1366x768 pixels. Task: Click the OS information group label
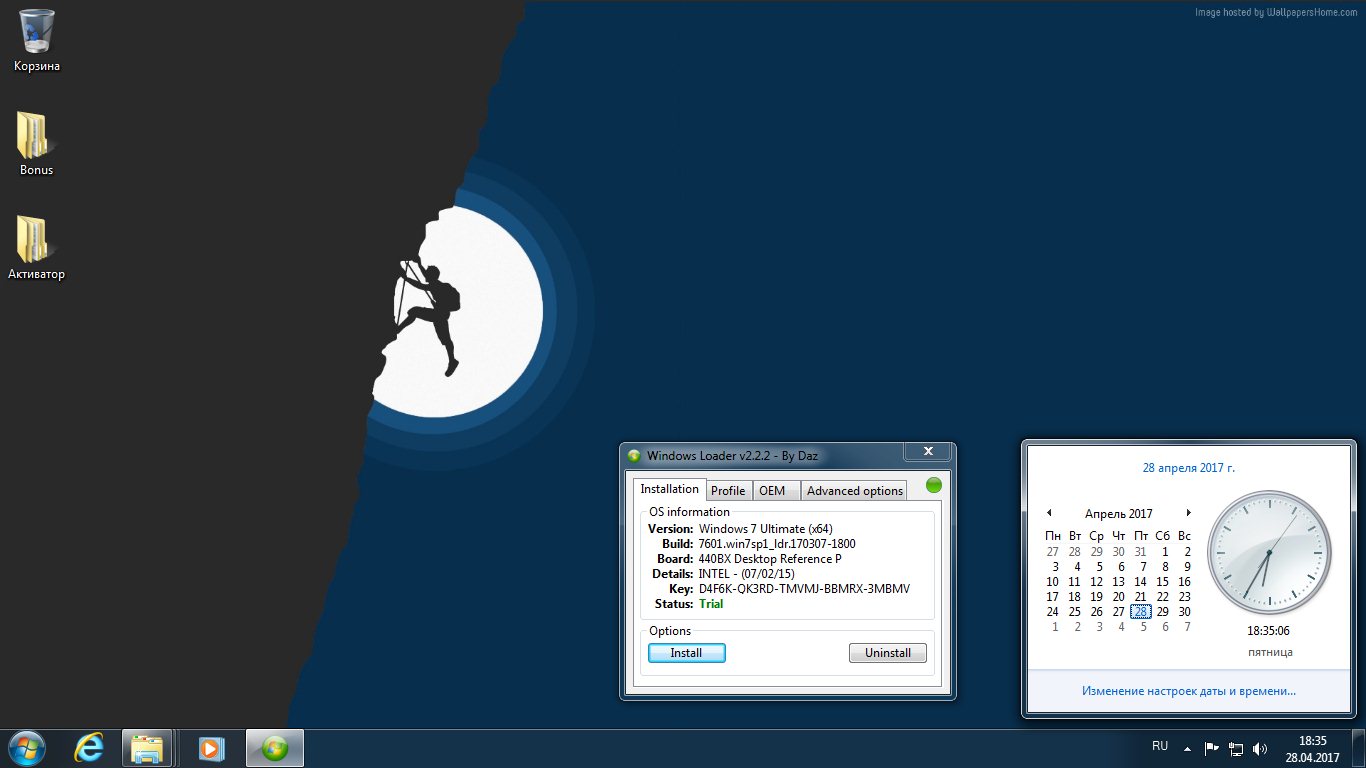[690, 512]
